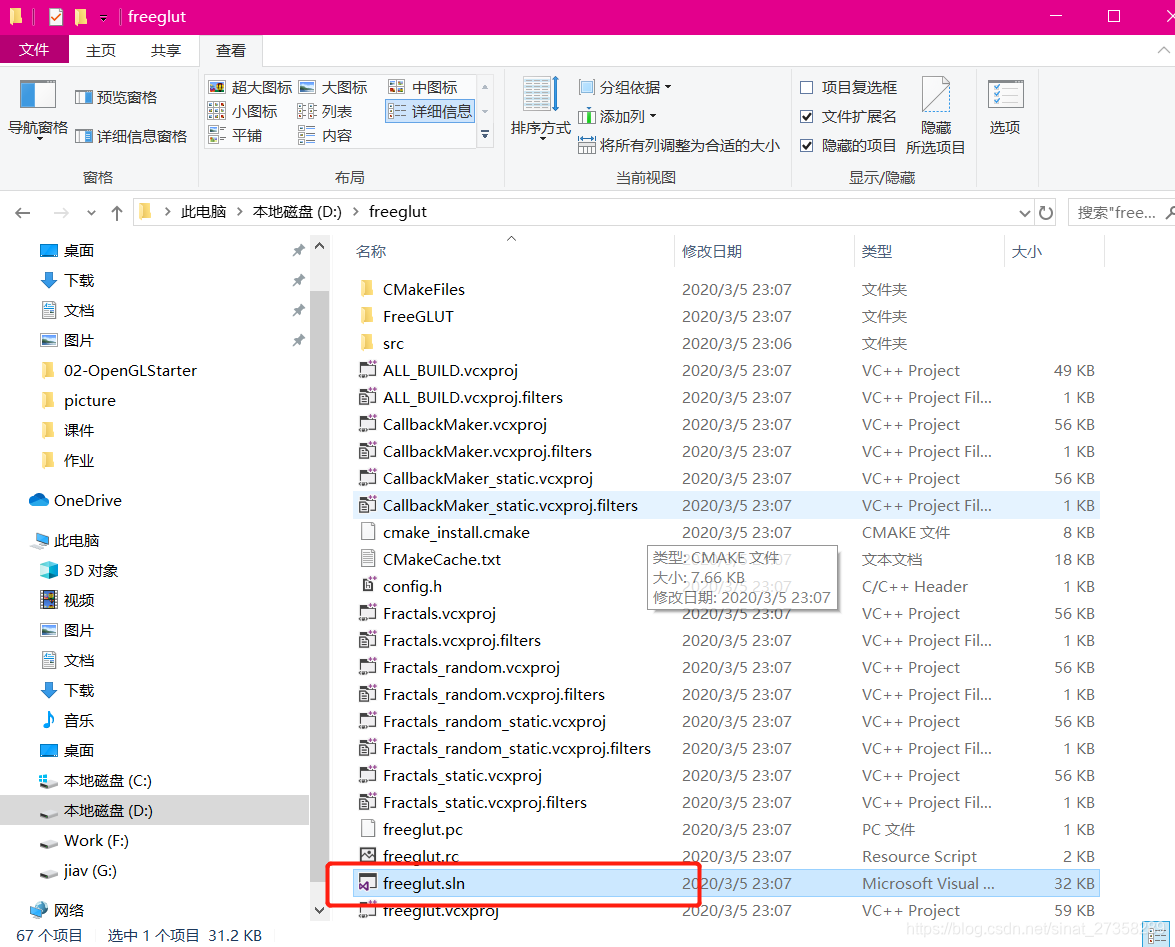This screenshot has width=1175, height=947.
Task: Switch to the Home tab
Action: 100,50
